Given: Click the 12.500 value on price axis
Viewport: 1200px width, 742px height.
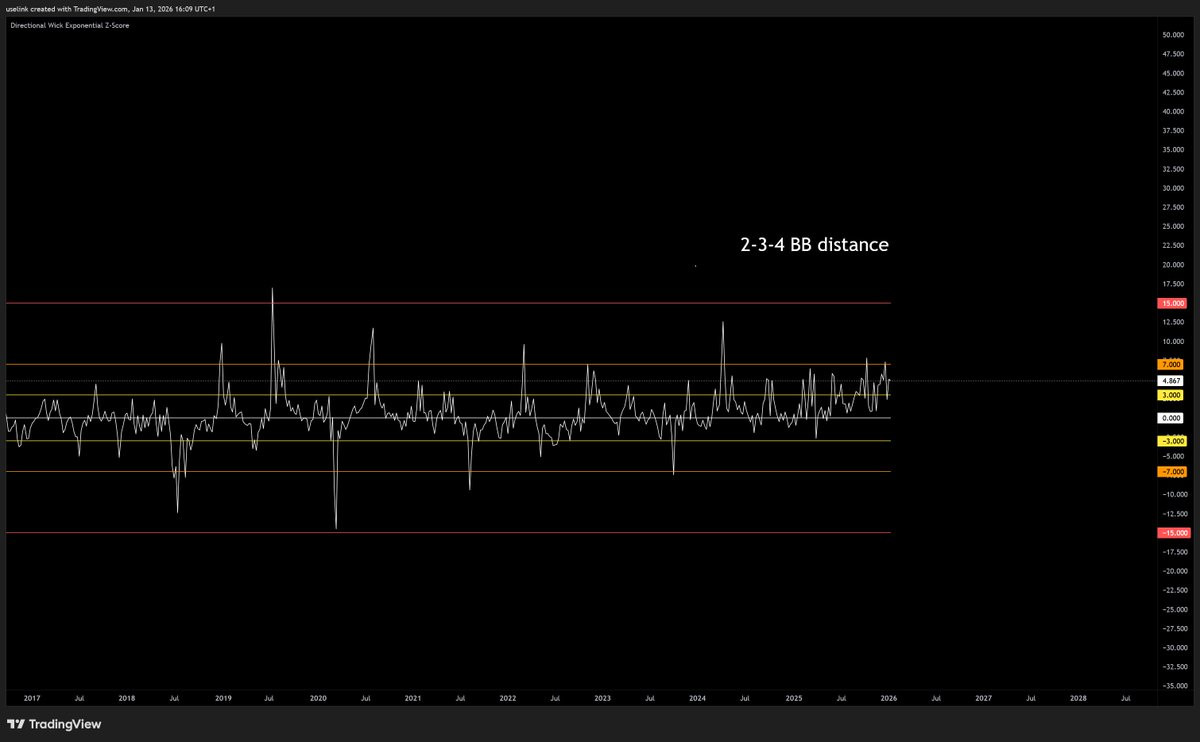Looking at the screenshot, I should coord(1173,322).
